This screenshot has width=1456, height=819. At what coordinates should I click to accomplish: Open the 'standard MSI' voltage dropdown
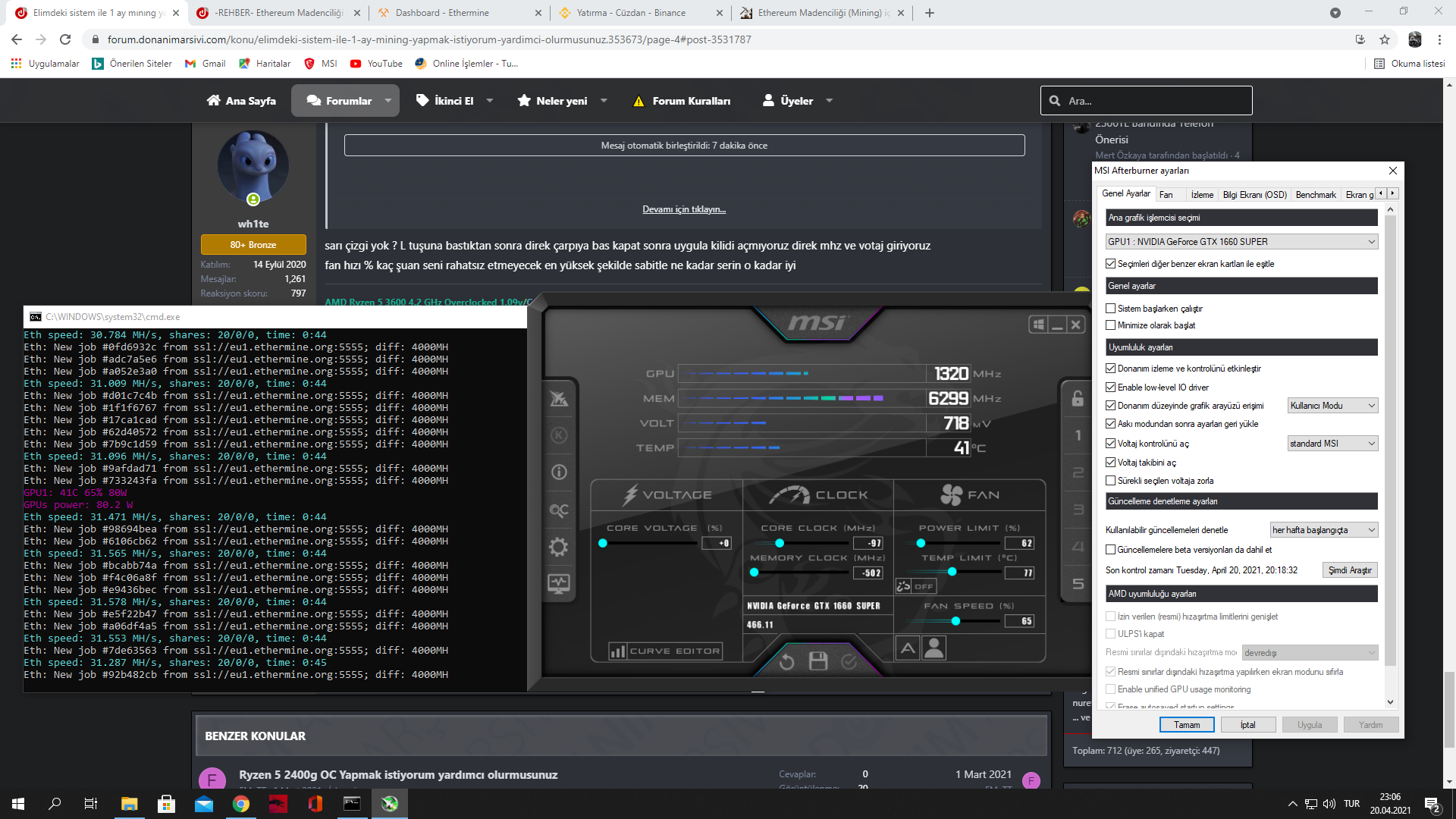(1332, 444)
